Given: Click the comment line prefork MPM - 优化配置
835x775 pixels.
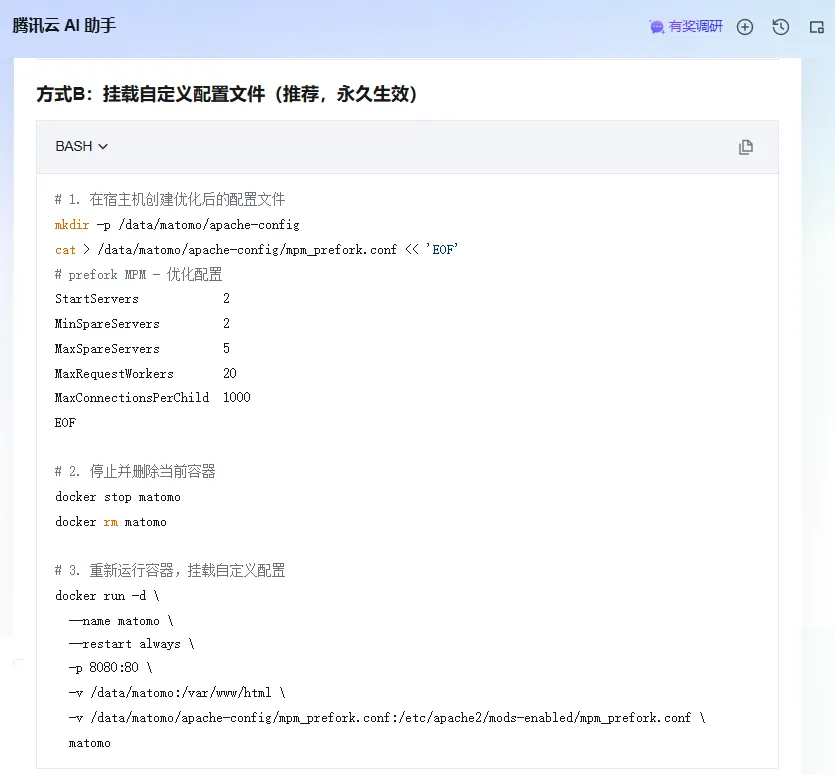Looking at the screenshot, I should click(138, 274).
